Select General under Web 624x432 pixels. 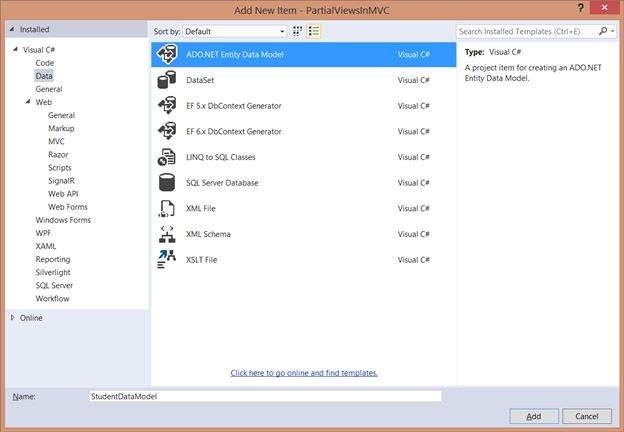[61, 115]
